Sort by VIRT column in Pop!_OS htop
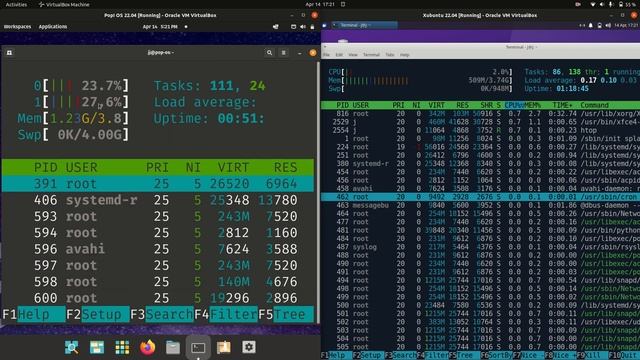The height and width of the screenshot is (360, 640). click(x=233, y=167)
